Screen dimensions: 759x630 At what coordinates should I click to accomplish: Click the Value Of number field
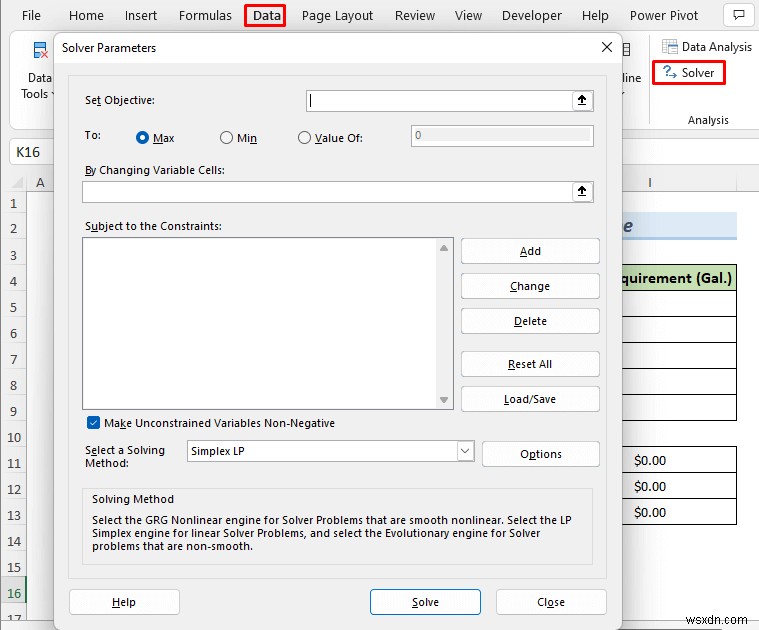pyautogui.click(x=502, y=136)
